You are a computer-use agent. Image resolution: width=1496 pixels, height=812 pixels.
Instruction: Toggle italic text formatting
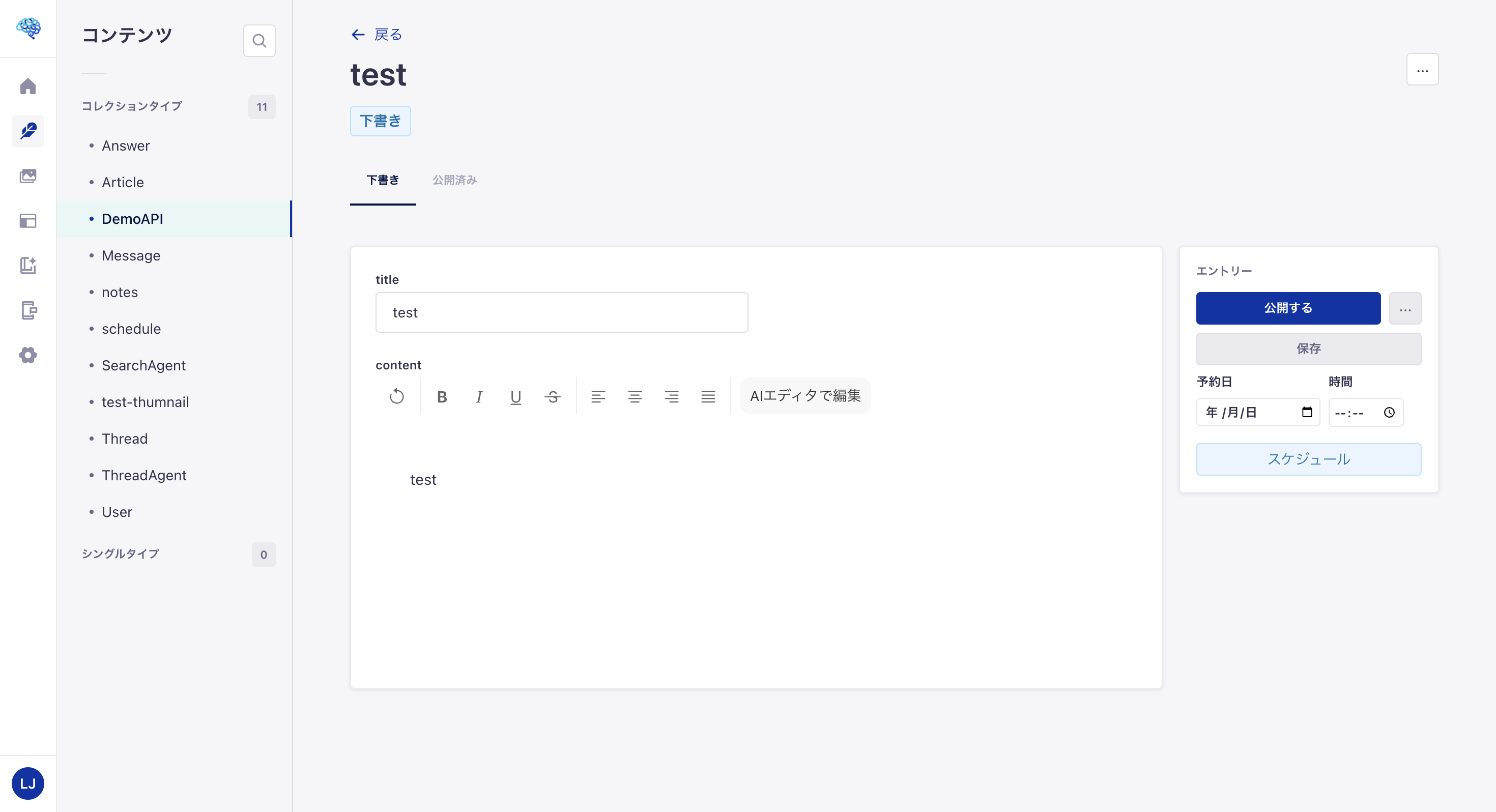pyautogui.click(x=478, y=397)
